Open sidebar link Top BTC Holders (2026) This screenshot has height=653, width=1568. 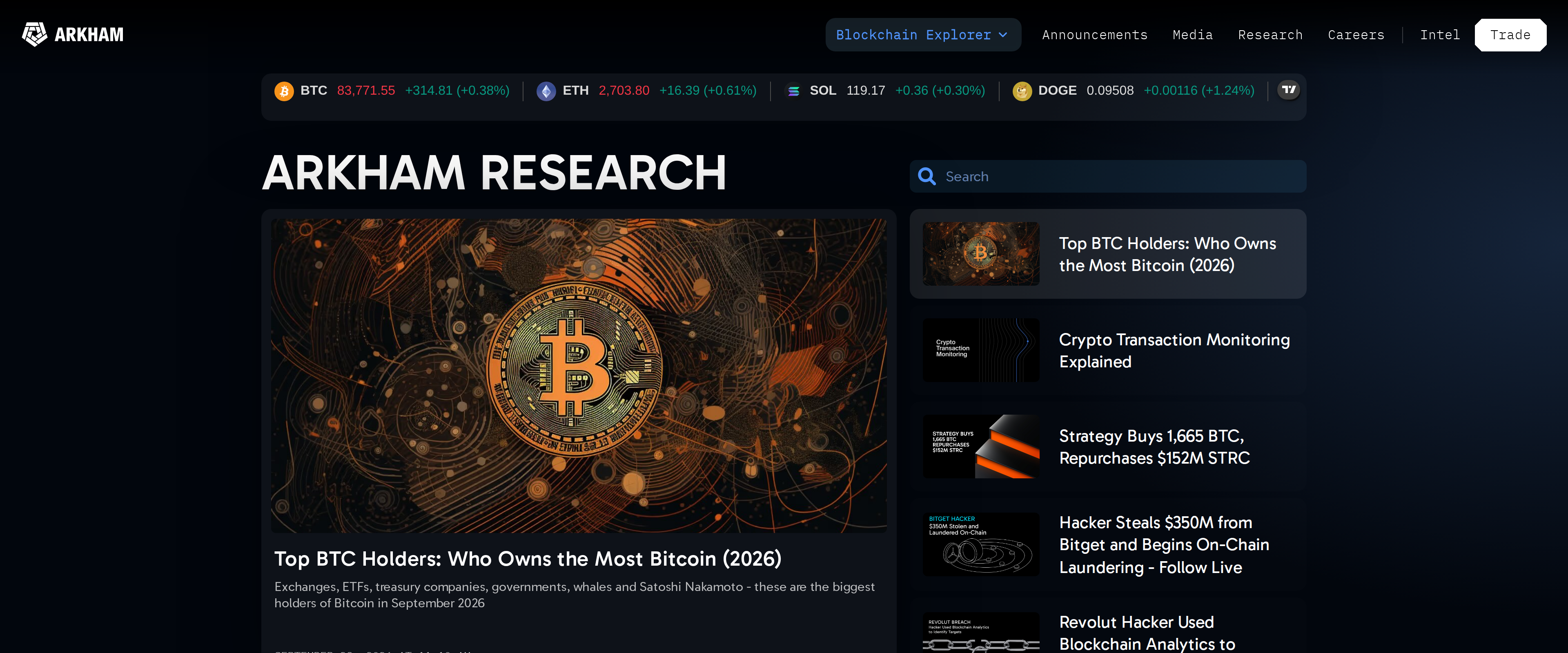point(1167,254)
